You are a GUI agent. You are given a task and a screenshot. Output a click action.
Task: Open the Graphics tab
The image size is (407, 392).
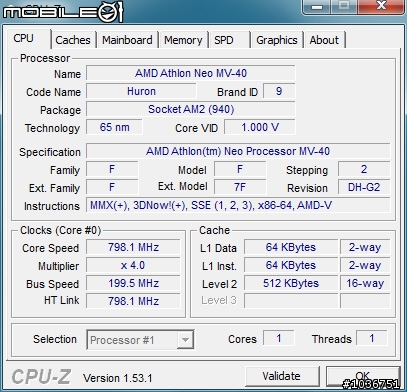pos(277,40)
